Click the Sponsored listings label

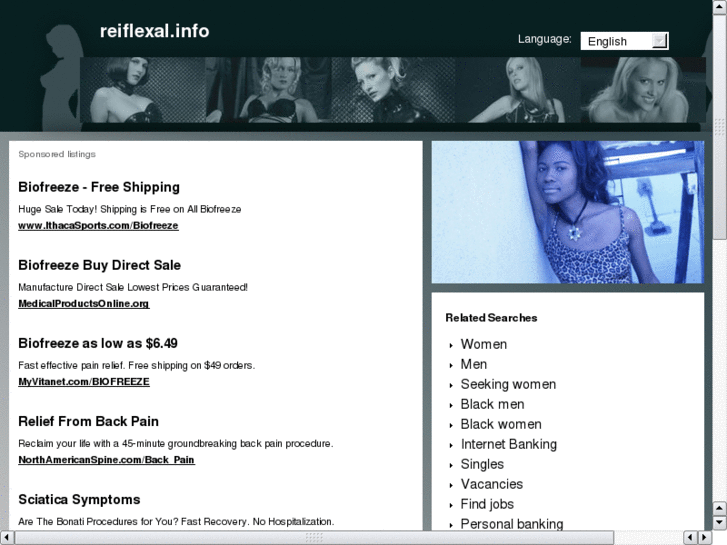(x=57, y=154)
